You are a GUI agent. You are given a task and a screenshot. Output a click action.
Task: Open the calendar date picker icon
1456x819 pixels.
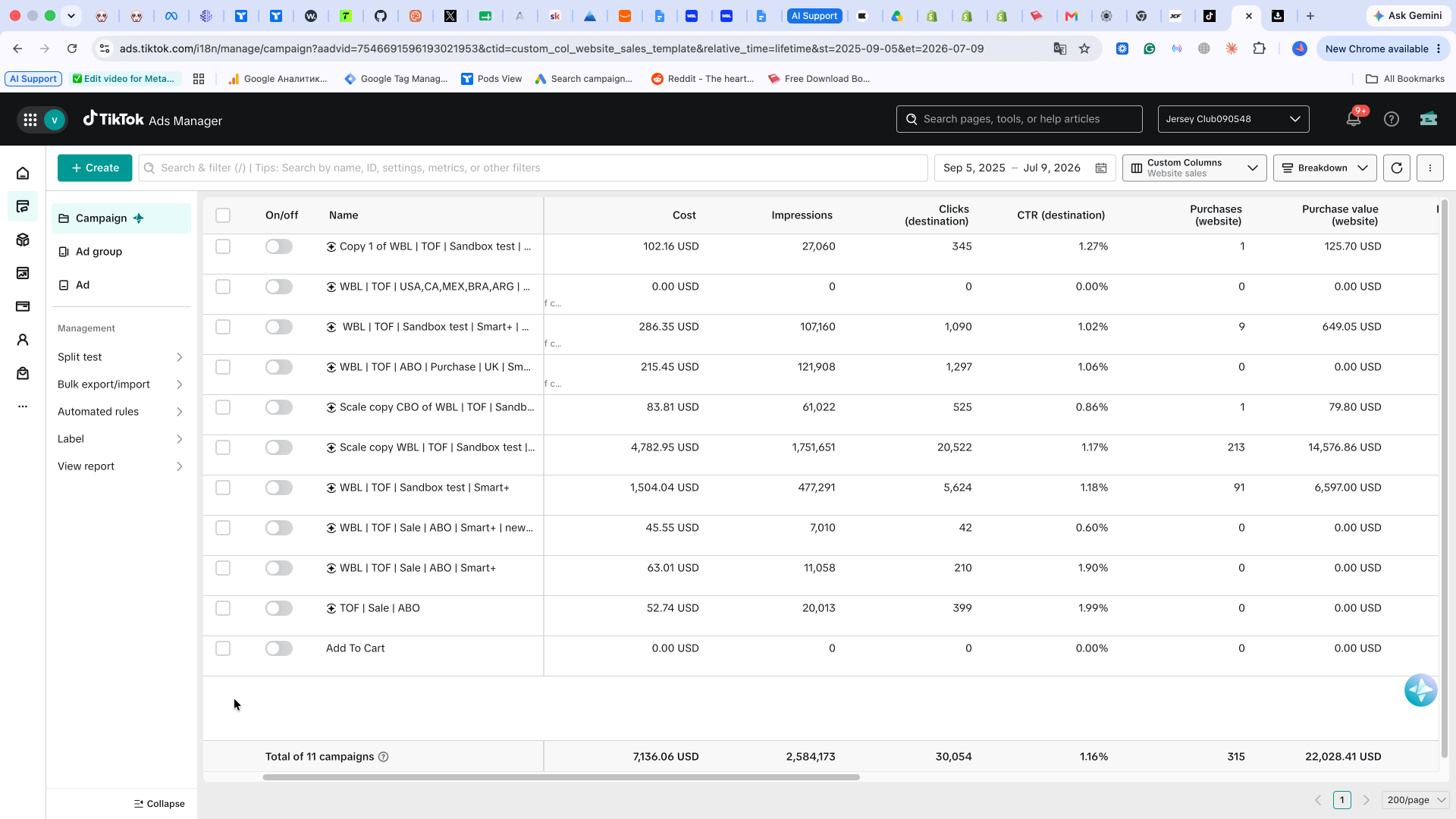(x=1101, y=168)
